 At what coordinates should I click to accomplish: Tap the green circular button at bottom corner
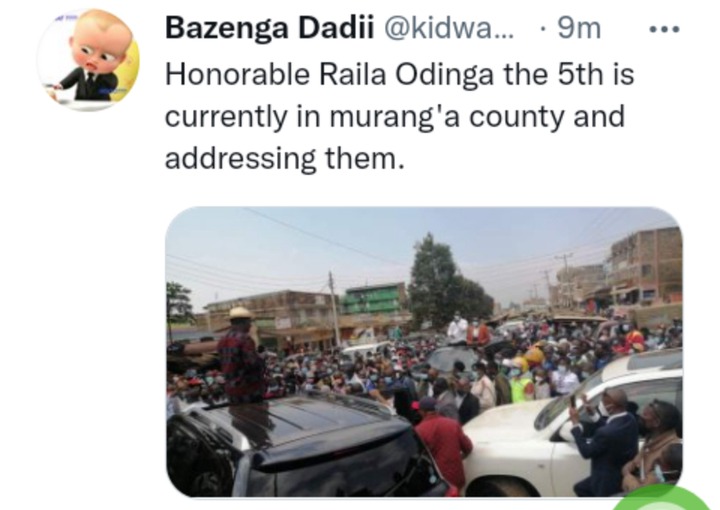click(661, 498)
